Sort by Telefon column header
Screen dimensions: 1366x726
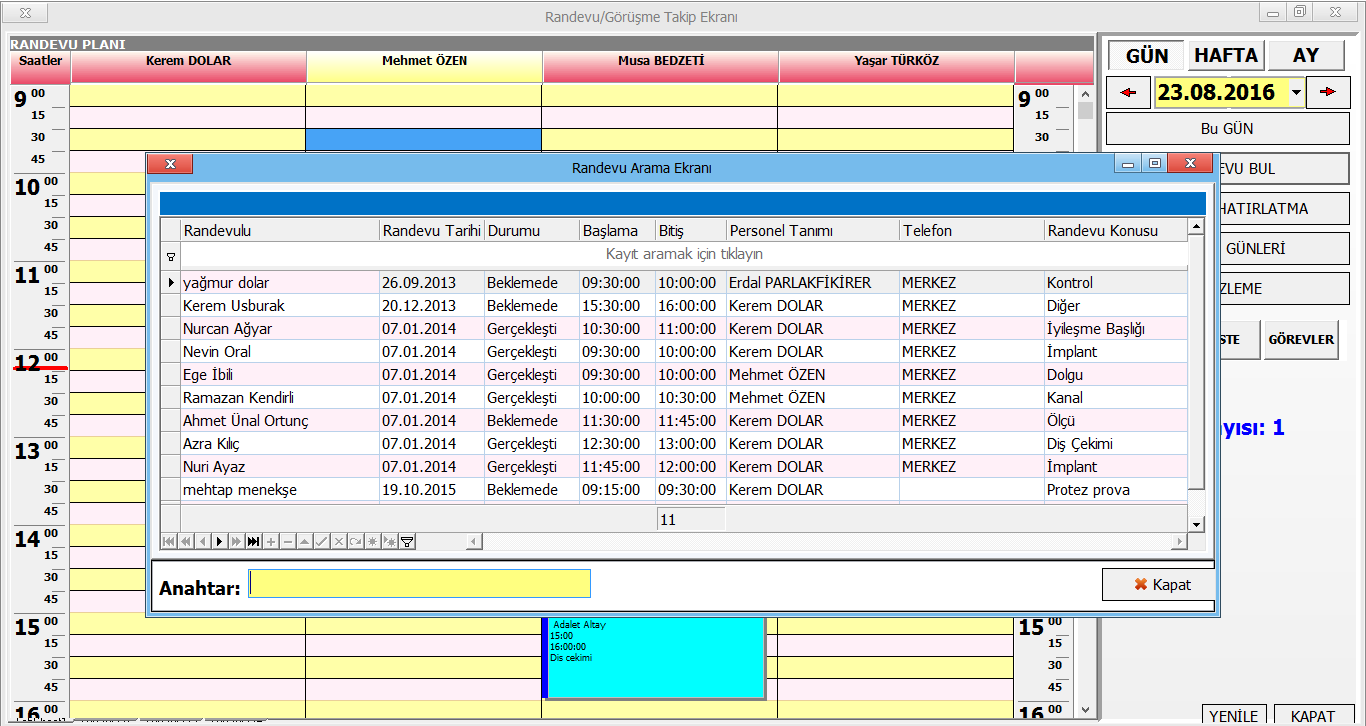point(971,231)
